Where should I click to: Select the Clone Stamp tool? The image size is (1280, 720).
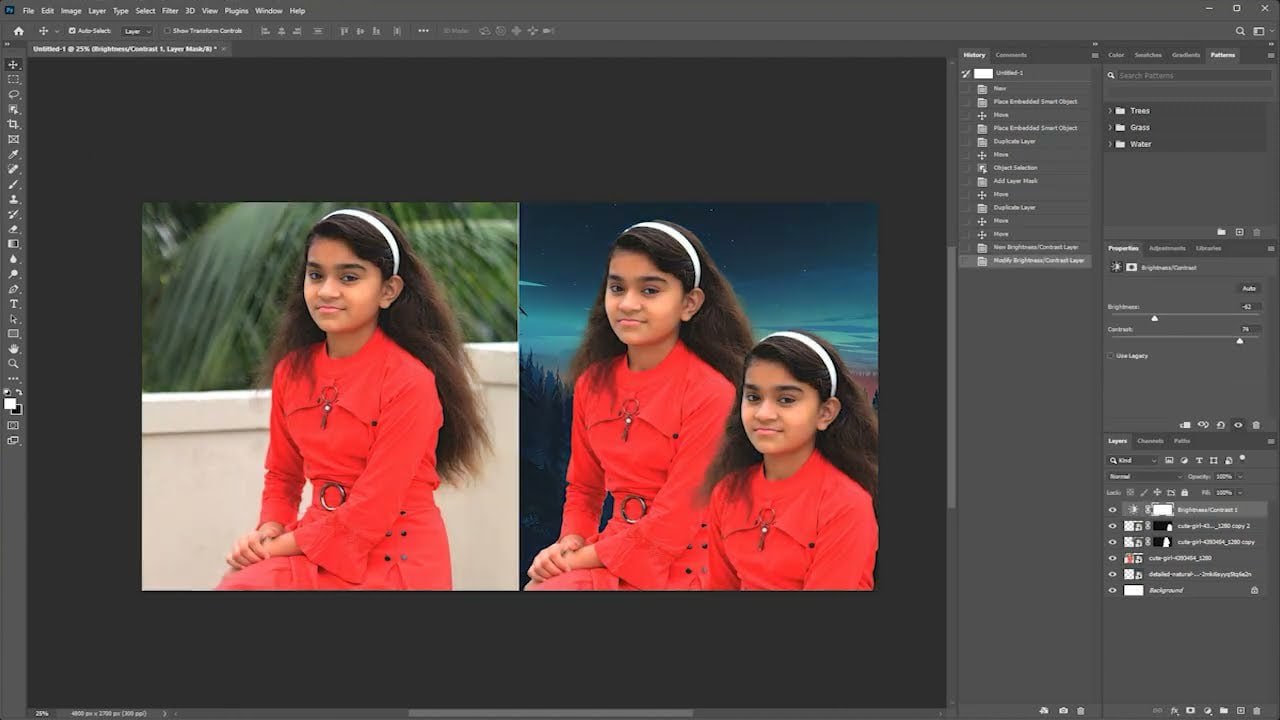(x=13, y=199)
